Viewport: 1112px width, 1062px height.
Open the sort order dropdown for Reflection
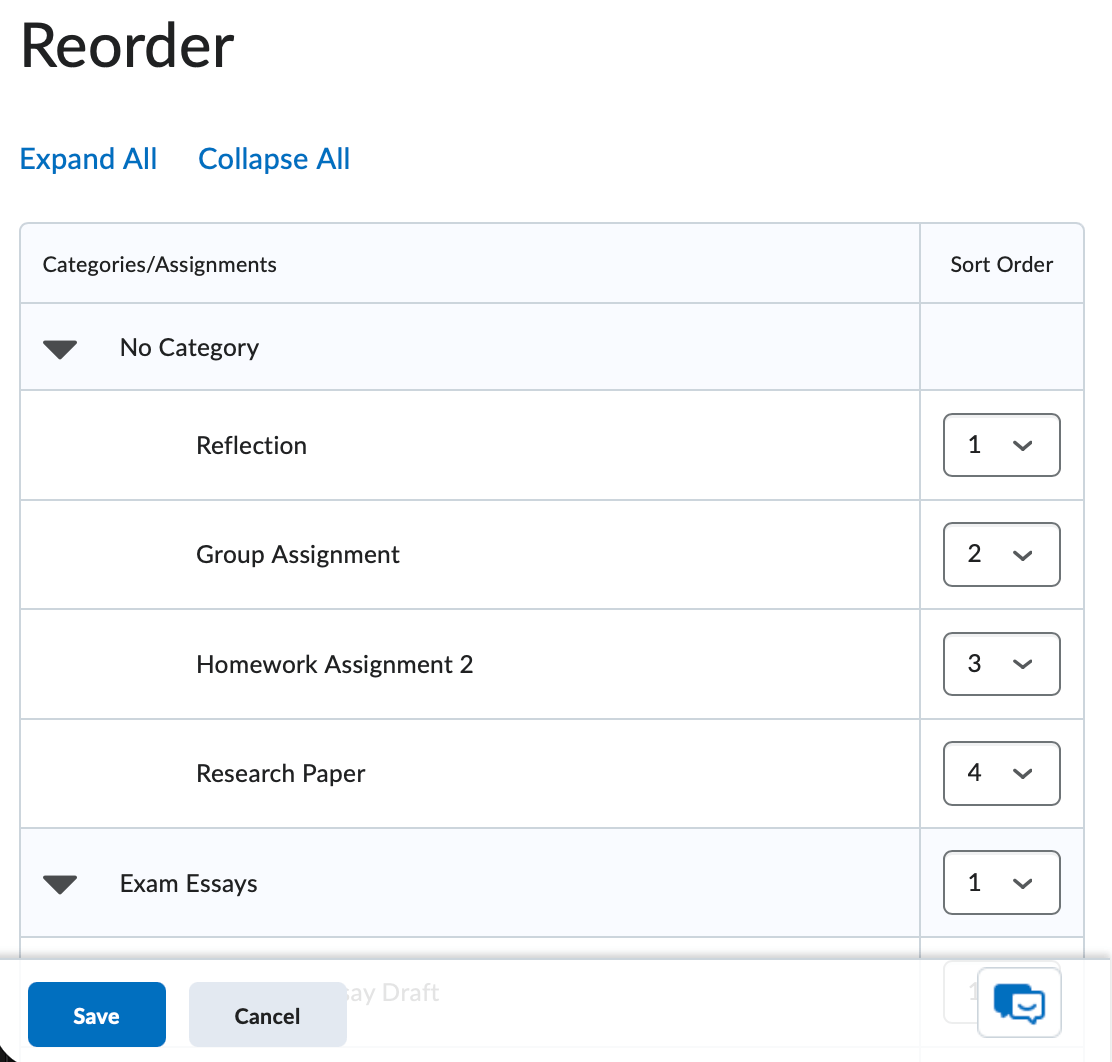pos(1001,445)
